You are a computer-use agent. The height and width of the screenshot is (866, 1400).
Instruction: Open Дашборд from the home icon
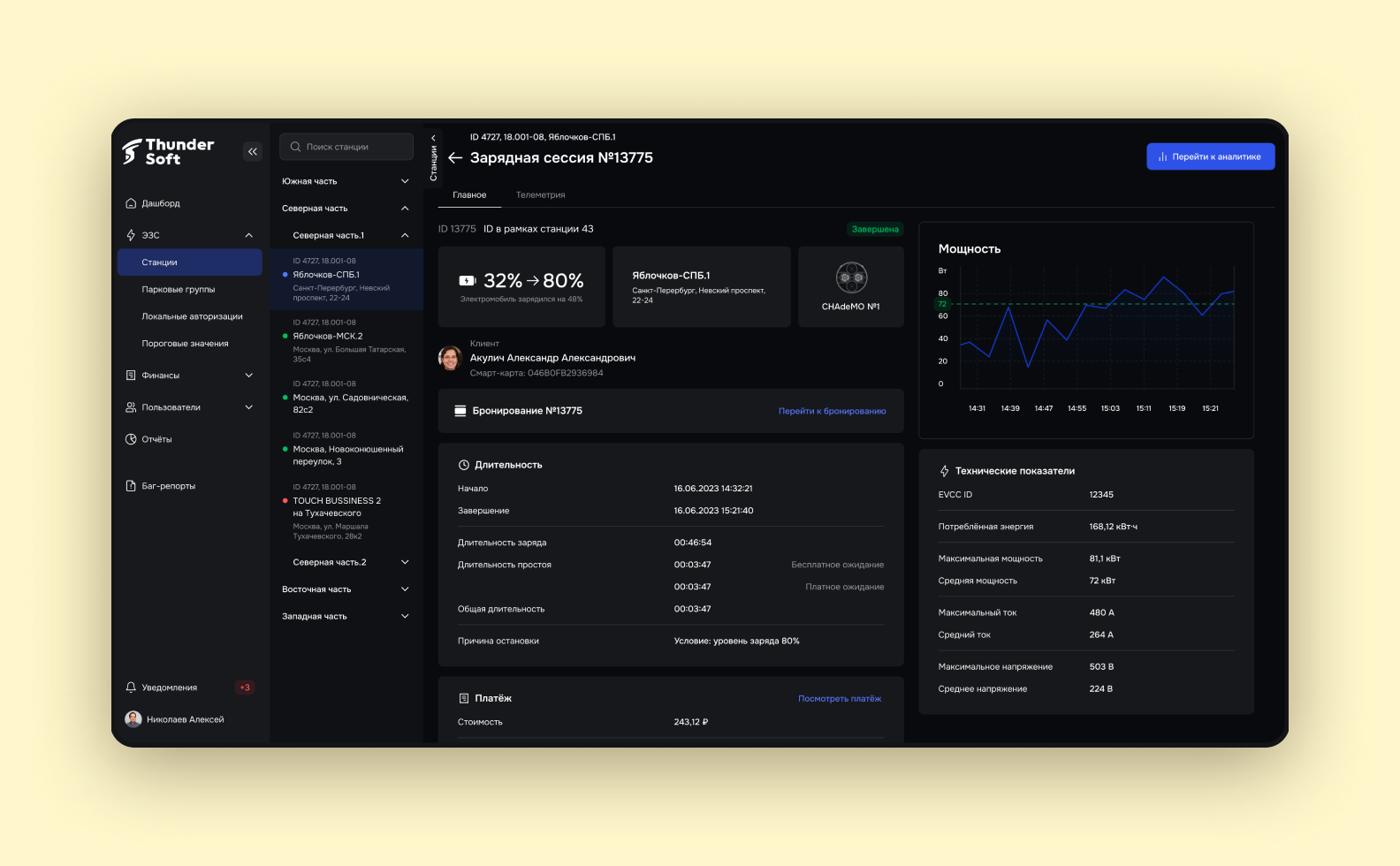(131, 203)
